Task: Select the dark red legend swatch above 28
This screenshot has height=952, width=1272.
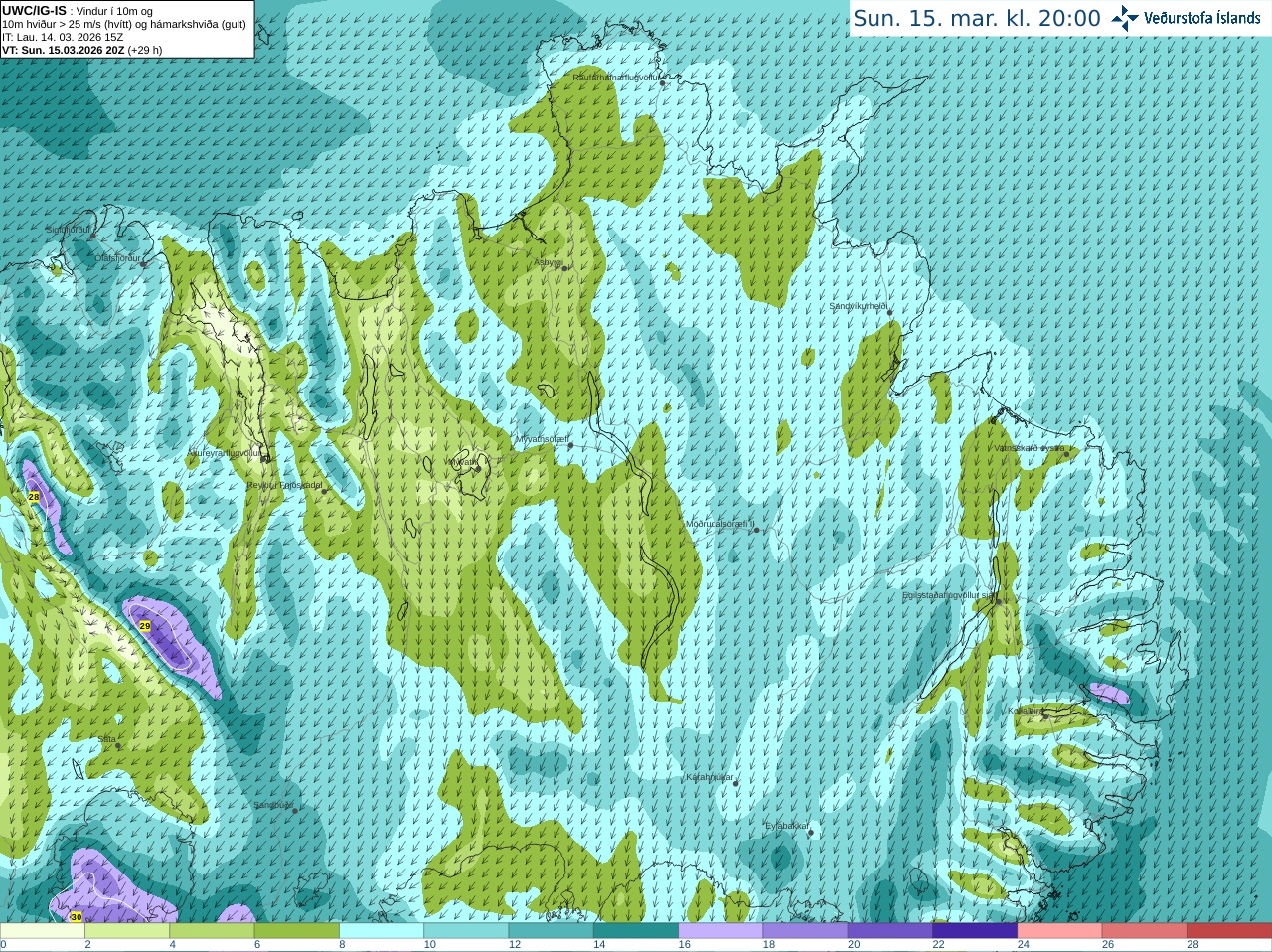Action: pyautogui.click(x=1229, y=931)
